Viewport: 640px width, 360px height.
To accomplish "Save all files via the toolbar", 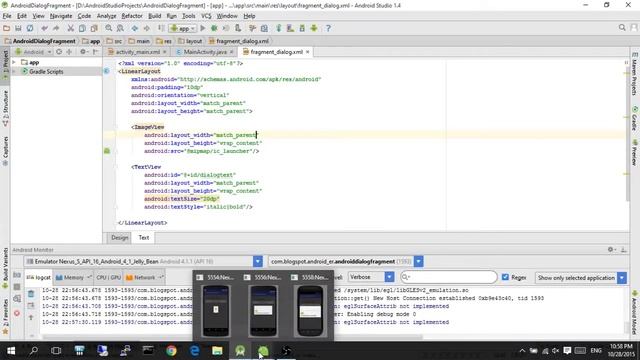I will tap(18, 28).
